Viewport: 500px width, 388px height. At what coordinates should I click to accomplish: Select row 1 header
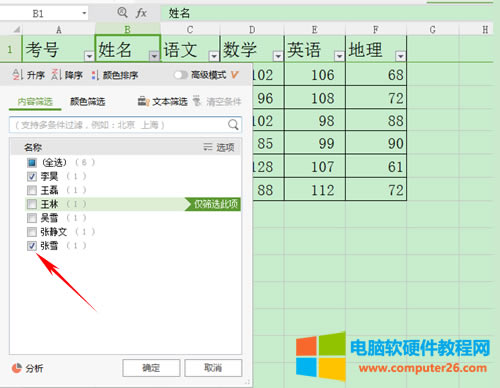tap(10, 49)
